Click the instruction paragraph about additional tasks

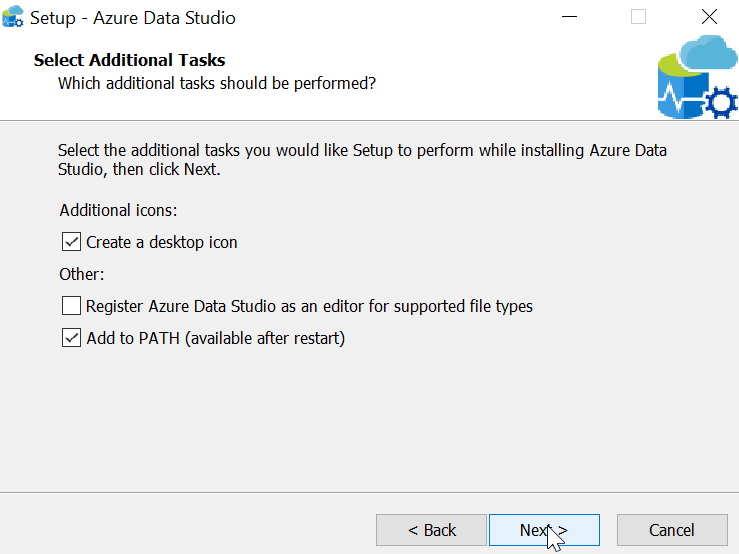(x=362, y=160)
